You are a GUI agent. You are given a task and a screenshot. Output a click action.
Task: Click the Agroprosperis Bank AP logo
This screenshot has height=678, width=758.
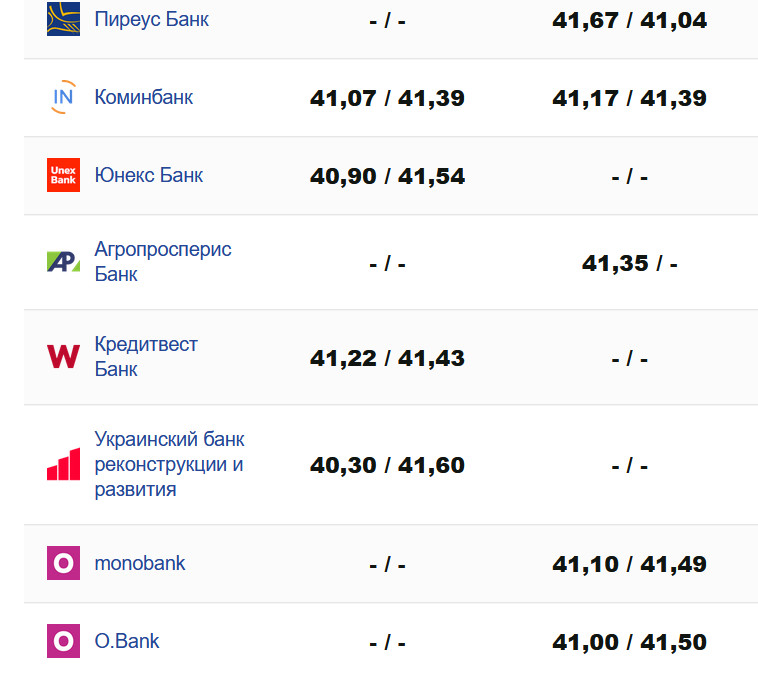[63, 262]
